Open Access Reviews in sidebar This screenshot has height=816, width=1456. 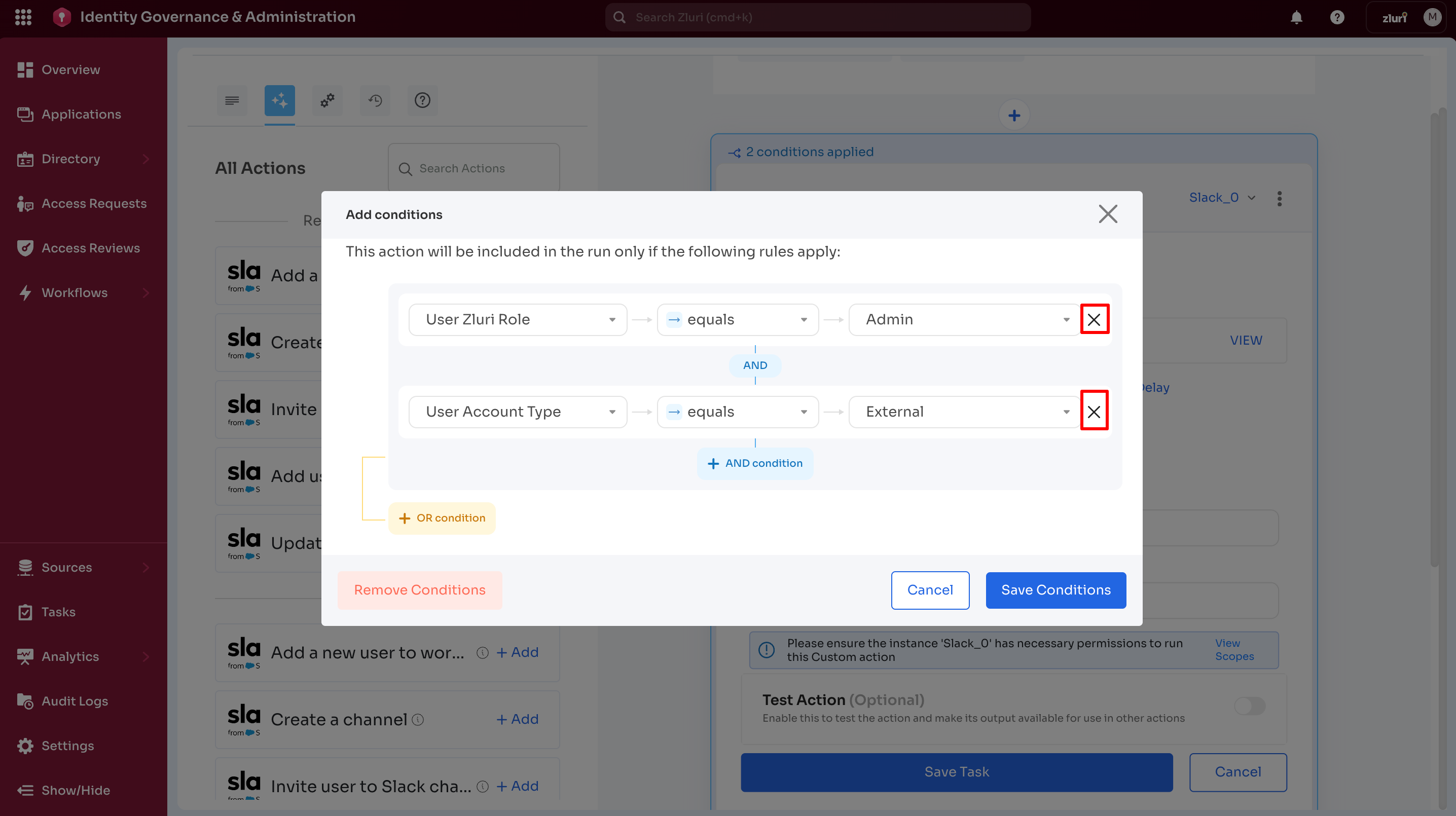pos(90,248)
